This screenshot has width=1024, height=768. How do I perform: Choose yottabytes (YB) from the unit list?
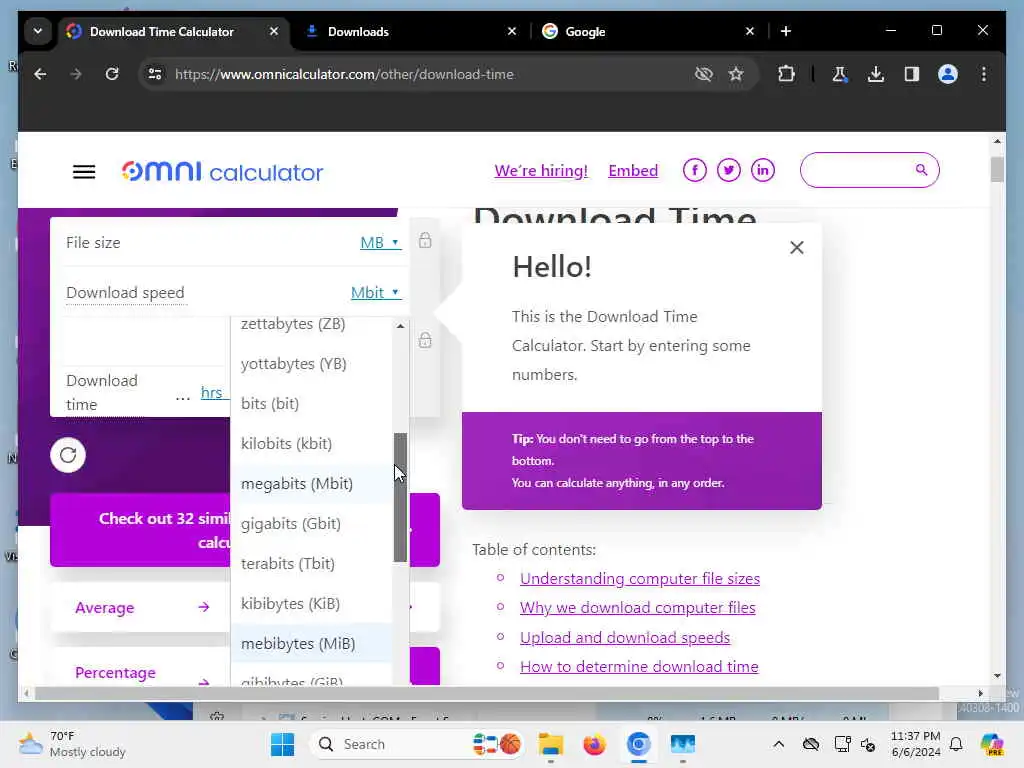[x=312, y=364]
